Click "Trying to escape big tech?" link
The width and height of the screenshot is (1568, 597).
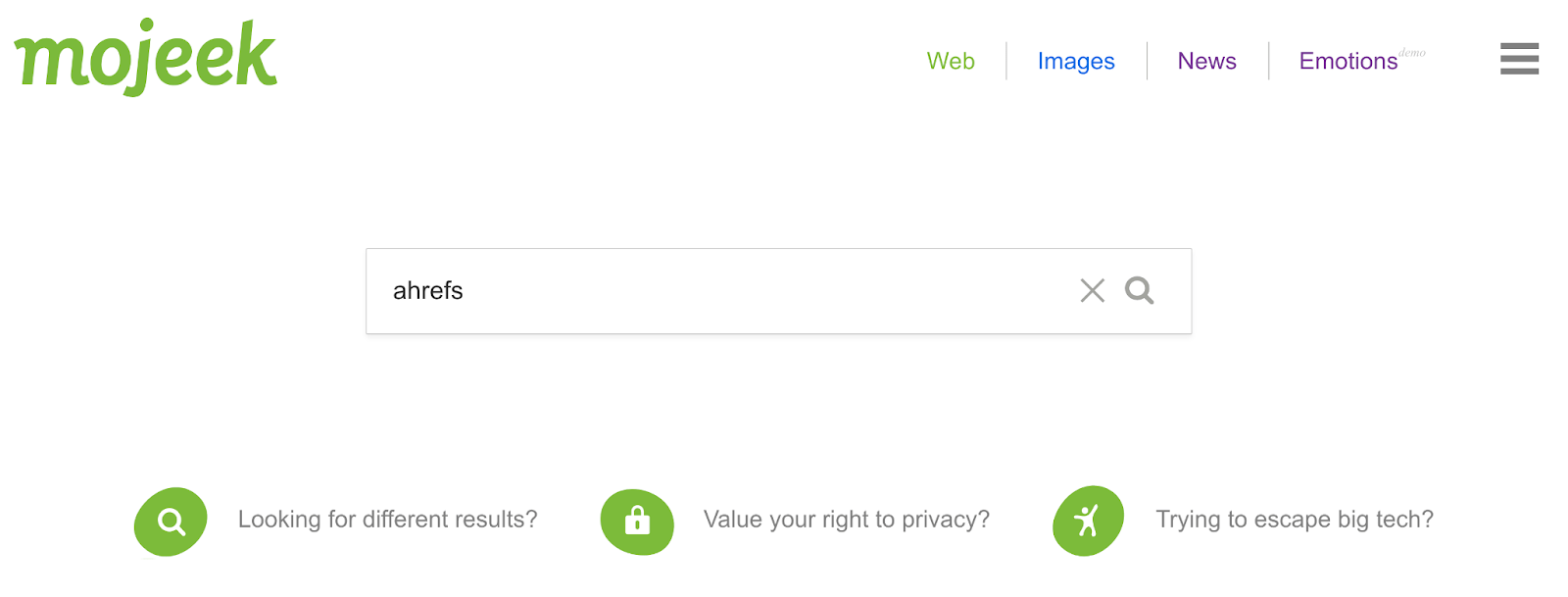1295,520
